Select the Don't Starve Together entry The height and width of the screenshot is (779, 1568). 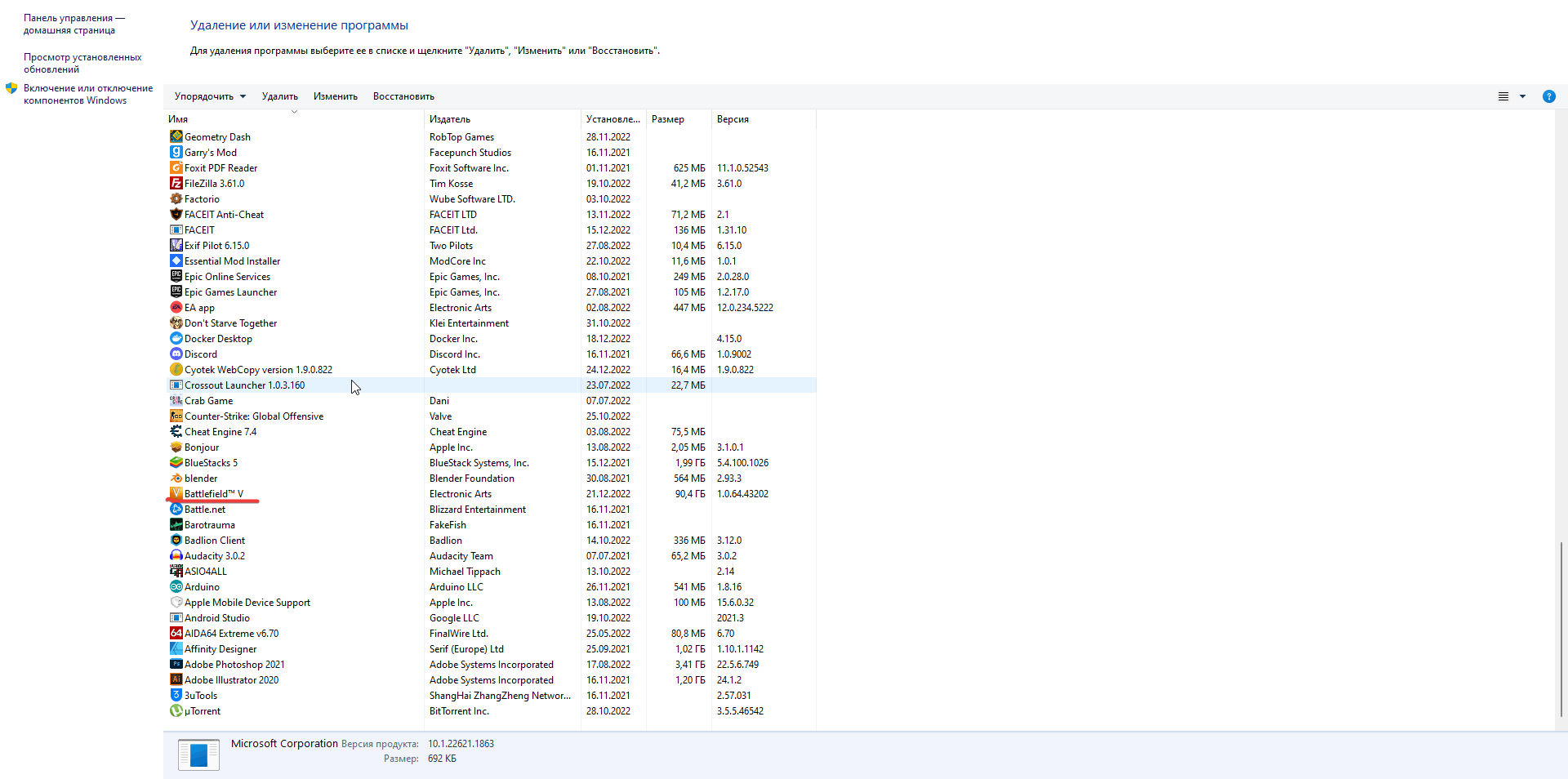(x=230, y=323)
